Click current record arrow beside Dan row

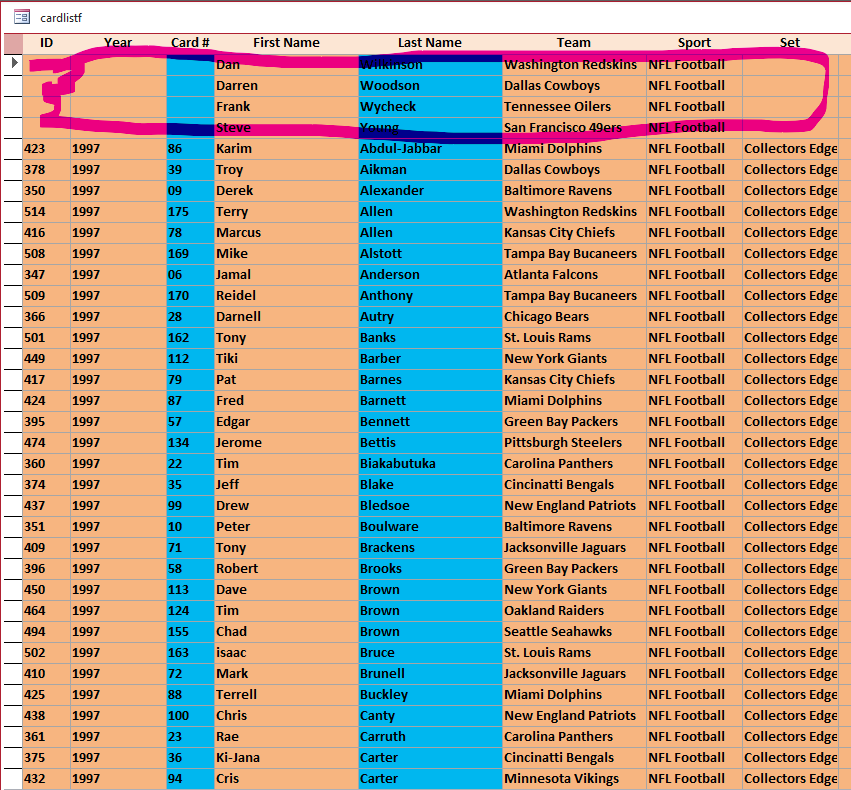[12, 64]
